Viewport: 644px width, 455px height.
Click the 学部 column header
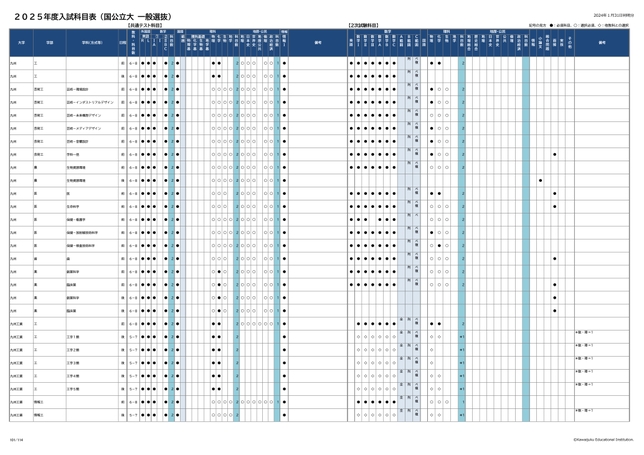point(48,43)
